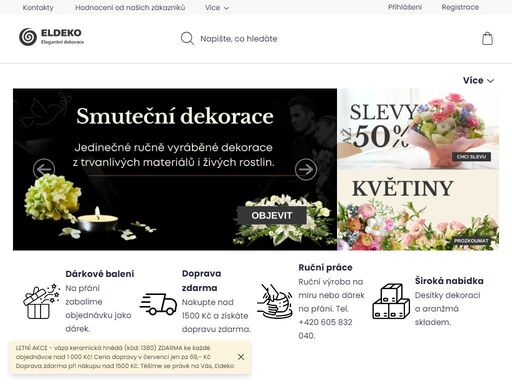This screenshot has width=512, height=384.
Task: Click the delivery truck icon
Action: point(158,304)
